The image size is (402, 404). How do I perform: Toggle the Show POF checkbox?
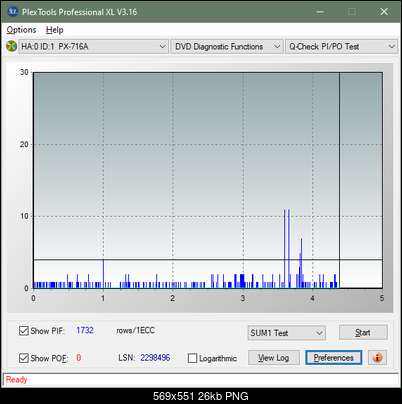coord(24,358)
